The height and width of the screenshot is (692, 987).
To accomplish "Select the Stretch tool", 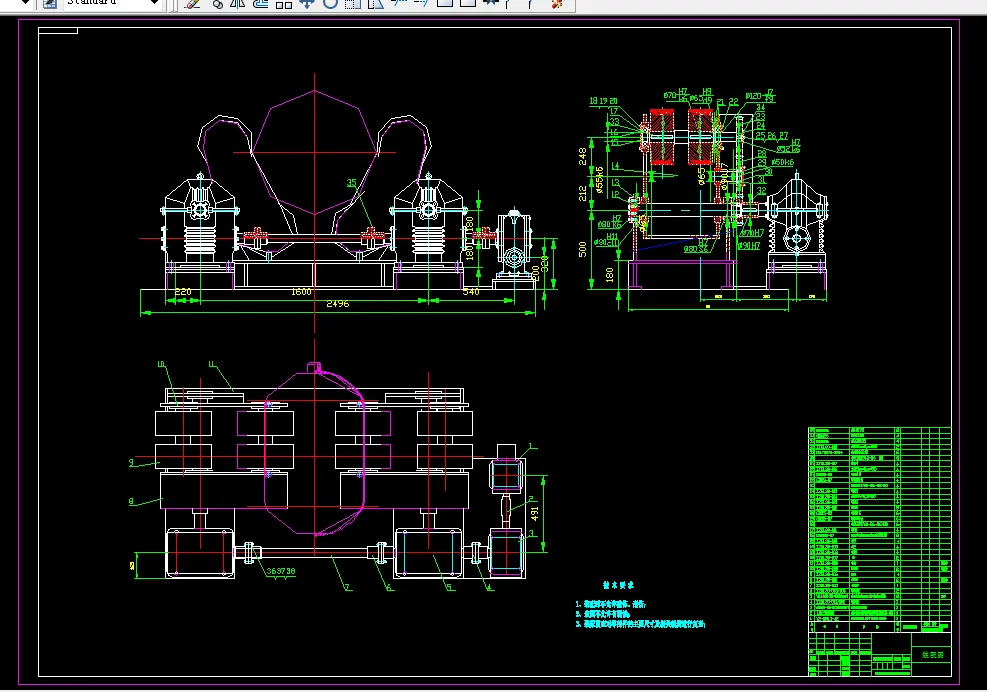I will click(375, 4).
